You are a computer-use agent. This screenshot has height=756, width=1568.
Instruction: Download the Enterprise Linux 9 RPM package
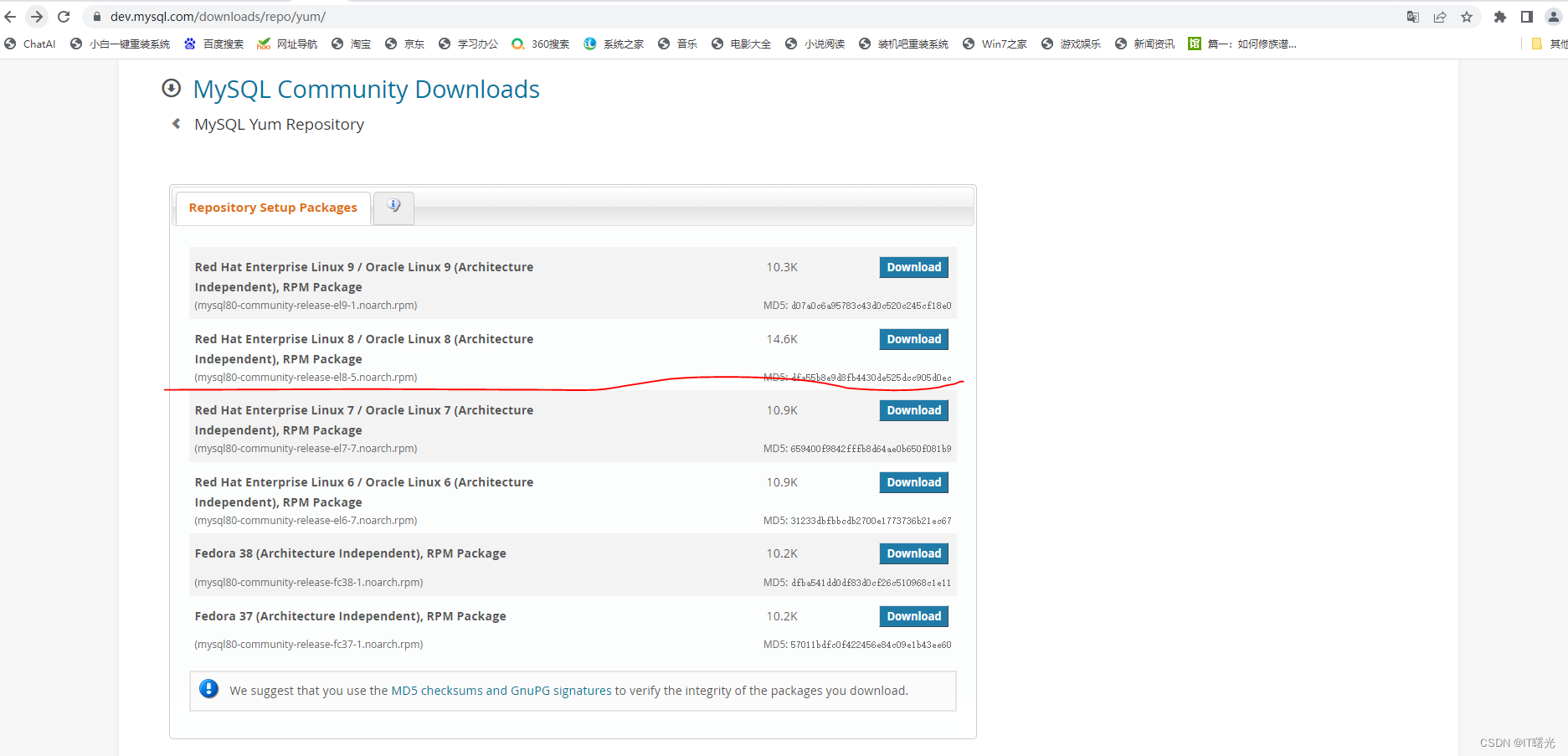914,267
